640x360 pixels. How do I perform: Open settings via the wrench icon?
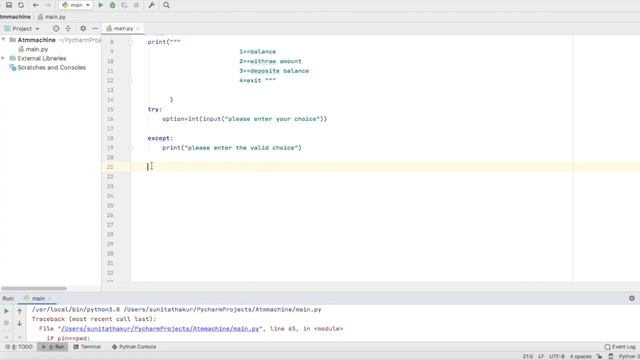[151, 5]
